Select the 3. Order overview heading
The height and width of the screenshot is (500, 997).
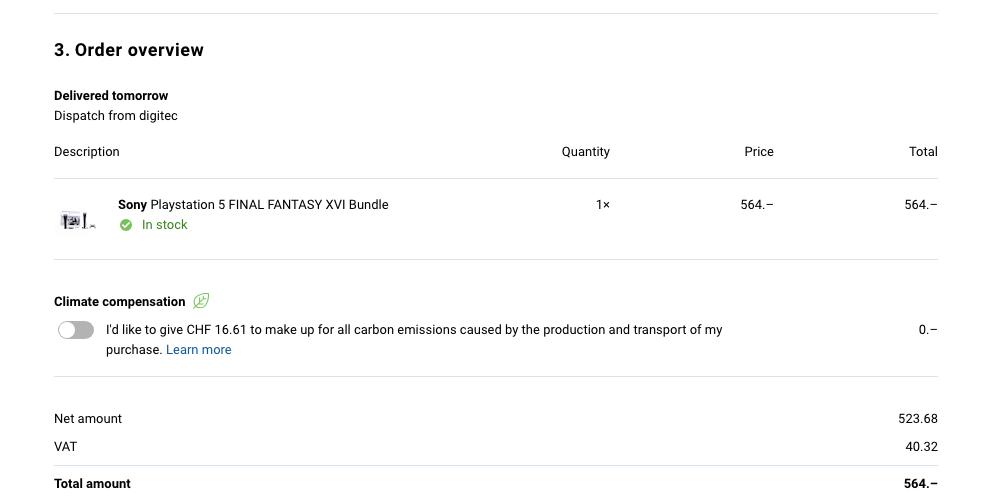tap(129, 50)
